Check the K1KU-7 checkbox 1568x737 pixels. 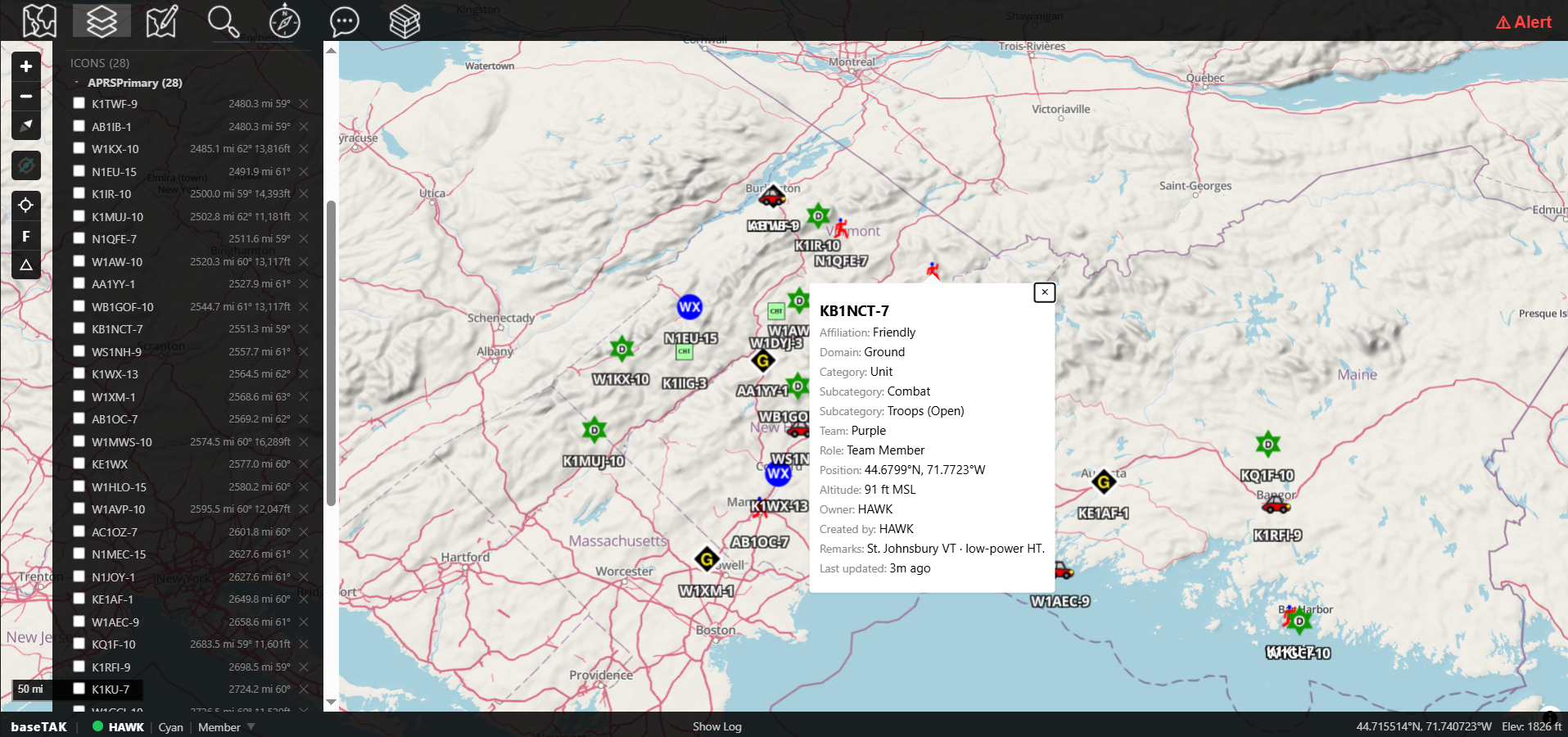click(x=79, y=689)
